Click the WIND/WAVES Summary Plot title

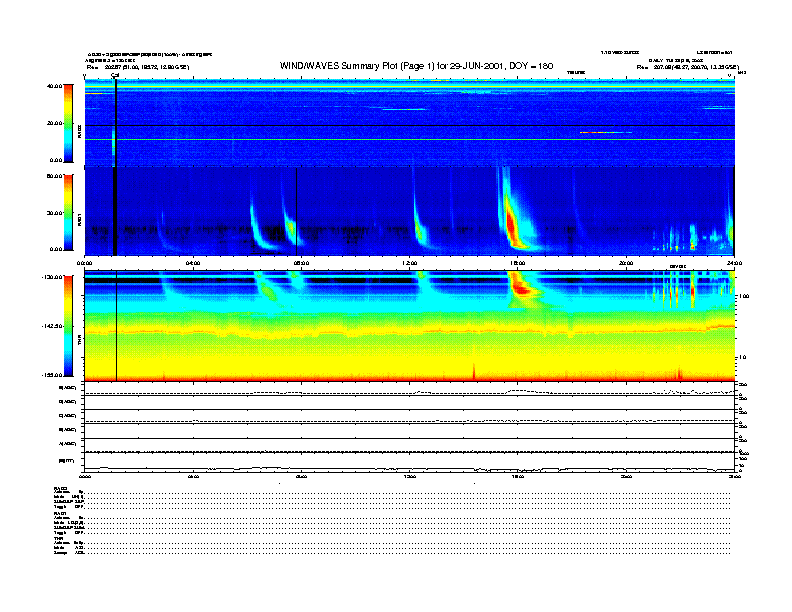click(416, 66)
